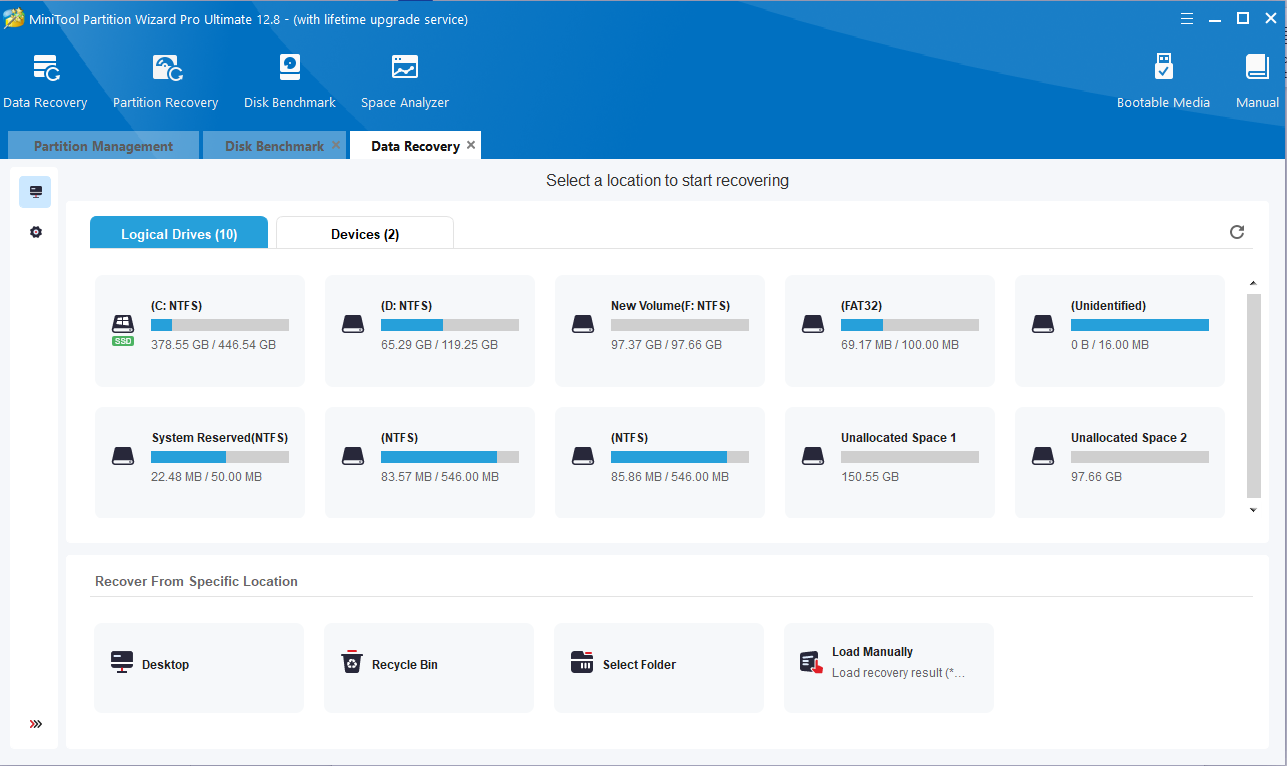Click the Recycle Bin label

point(405,664)
